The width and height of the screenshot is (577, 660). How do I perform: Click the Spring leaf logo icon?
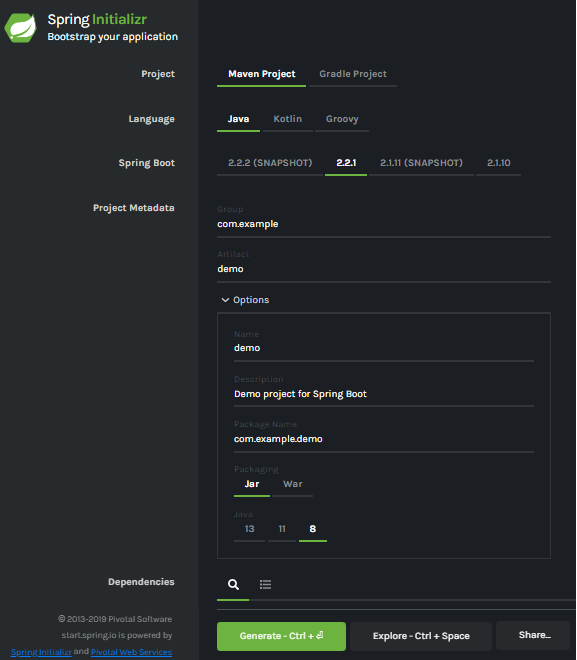point(20,28)
